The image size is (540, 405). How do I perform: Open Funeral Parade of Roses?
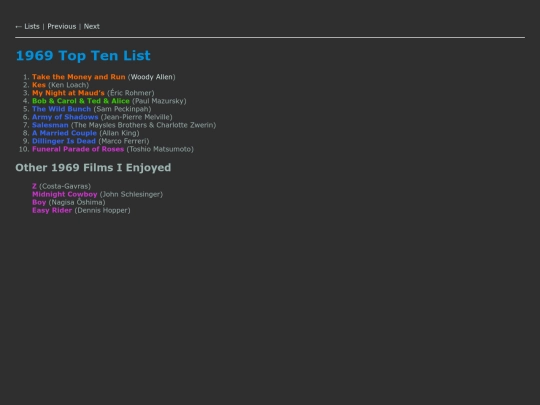coord(78,149)
